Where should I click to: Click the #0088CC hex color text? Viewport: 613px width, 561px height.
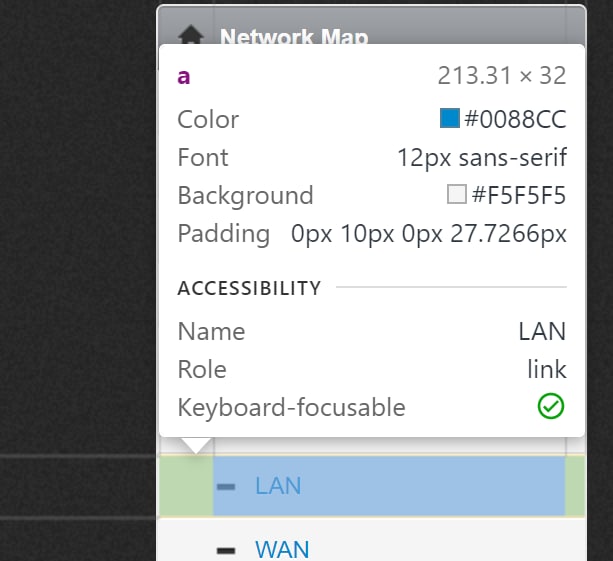(x=515, y=120)
